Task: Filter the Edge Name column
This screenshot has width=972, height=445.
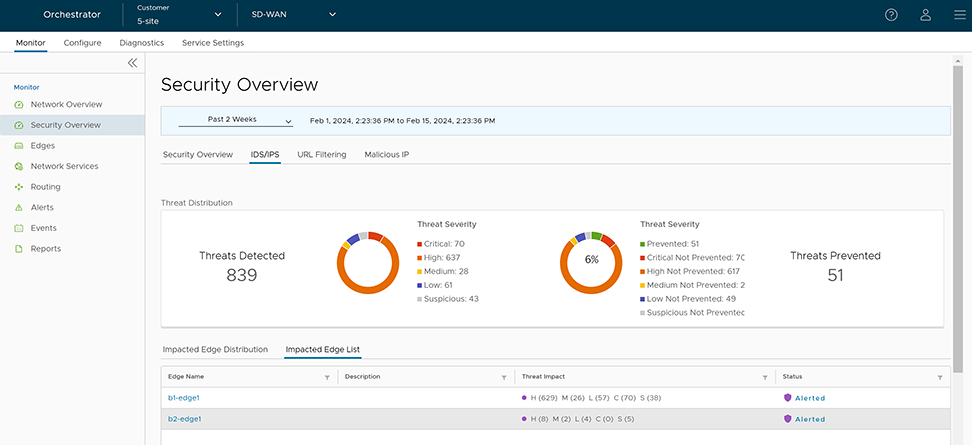Action: 327,377
